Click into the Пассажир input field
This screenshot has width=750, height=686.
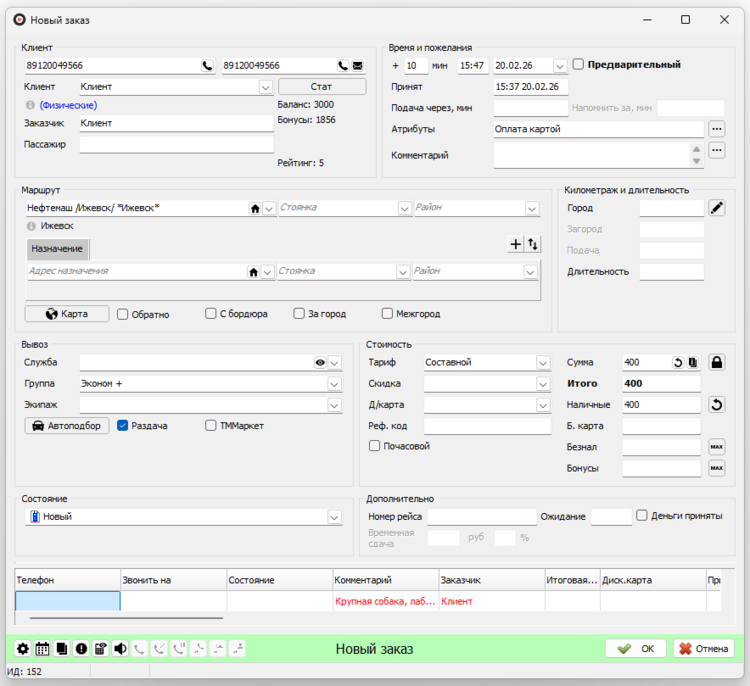pyautogui.click(x=176, y=145)
